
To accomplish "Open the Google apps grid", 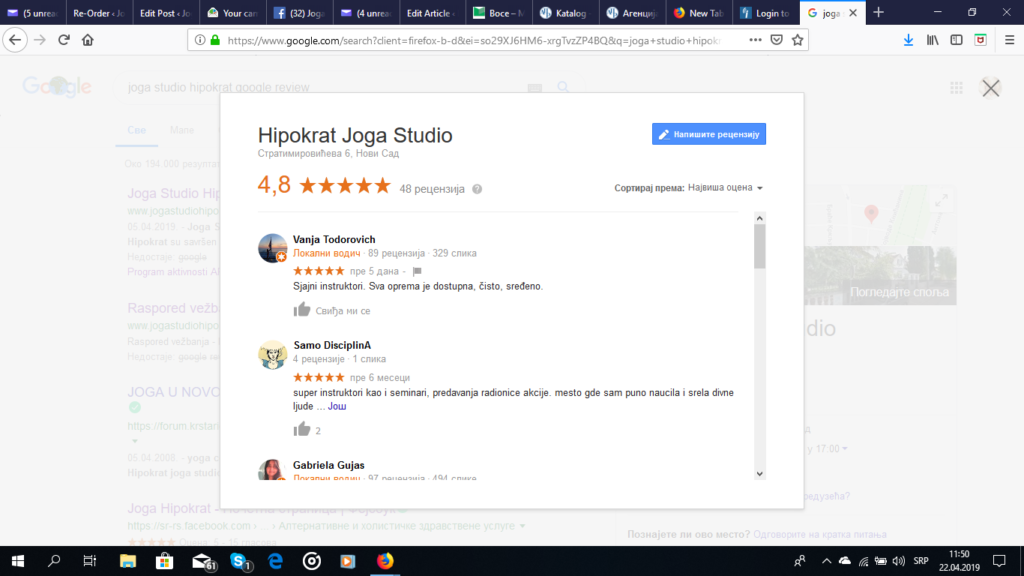I will point(956,88).
